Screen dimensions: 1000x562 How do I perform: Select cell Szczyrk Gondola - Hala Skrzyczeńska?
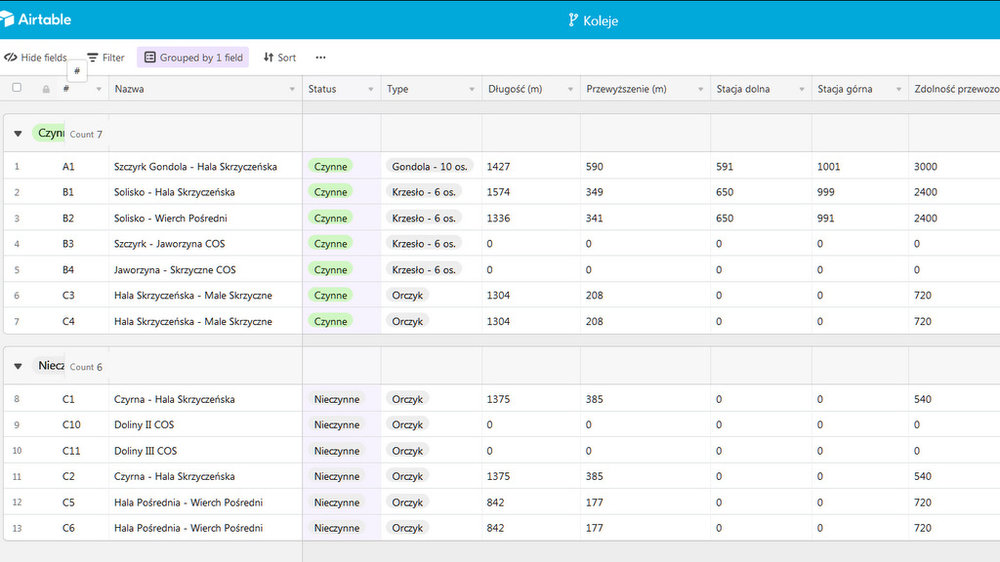(205, 166)
